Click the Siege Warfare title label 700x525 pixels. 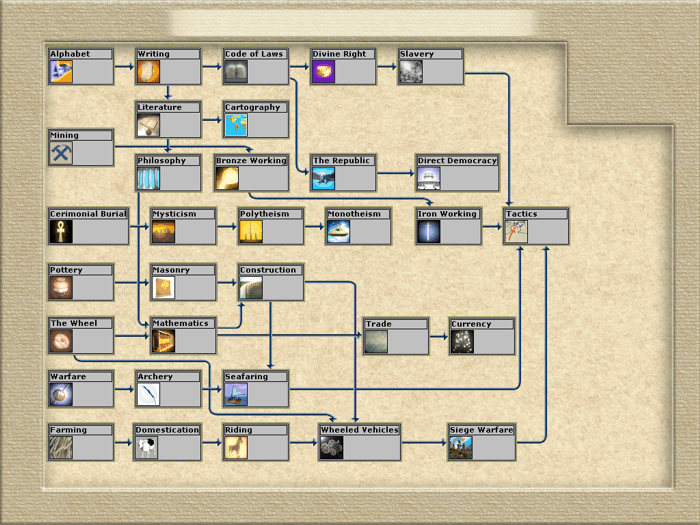pyautogui.click(x=482, y=430)
